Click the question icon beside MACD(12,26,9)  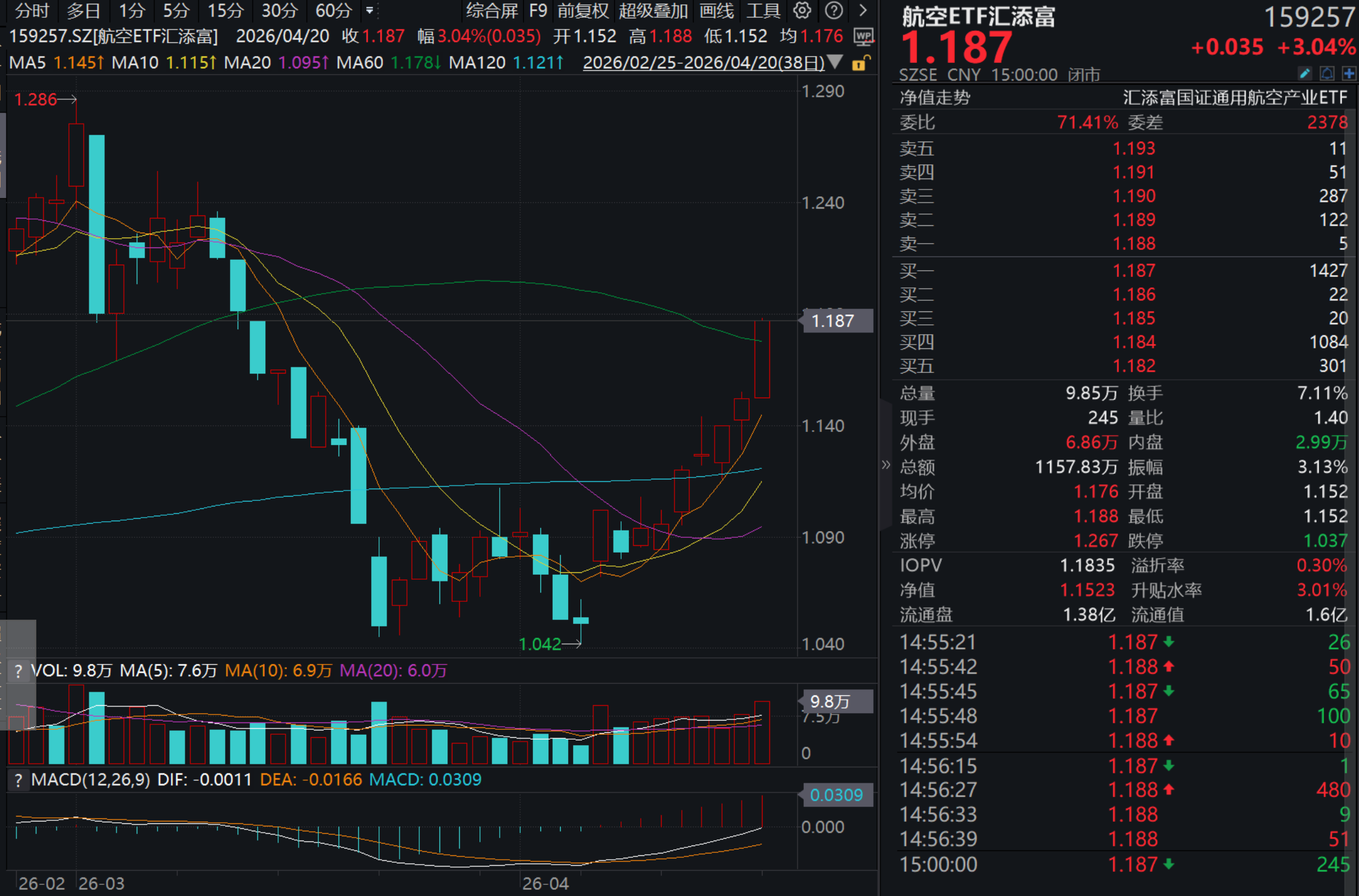tap(19, 779)
